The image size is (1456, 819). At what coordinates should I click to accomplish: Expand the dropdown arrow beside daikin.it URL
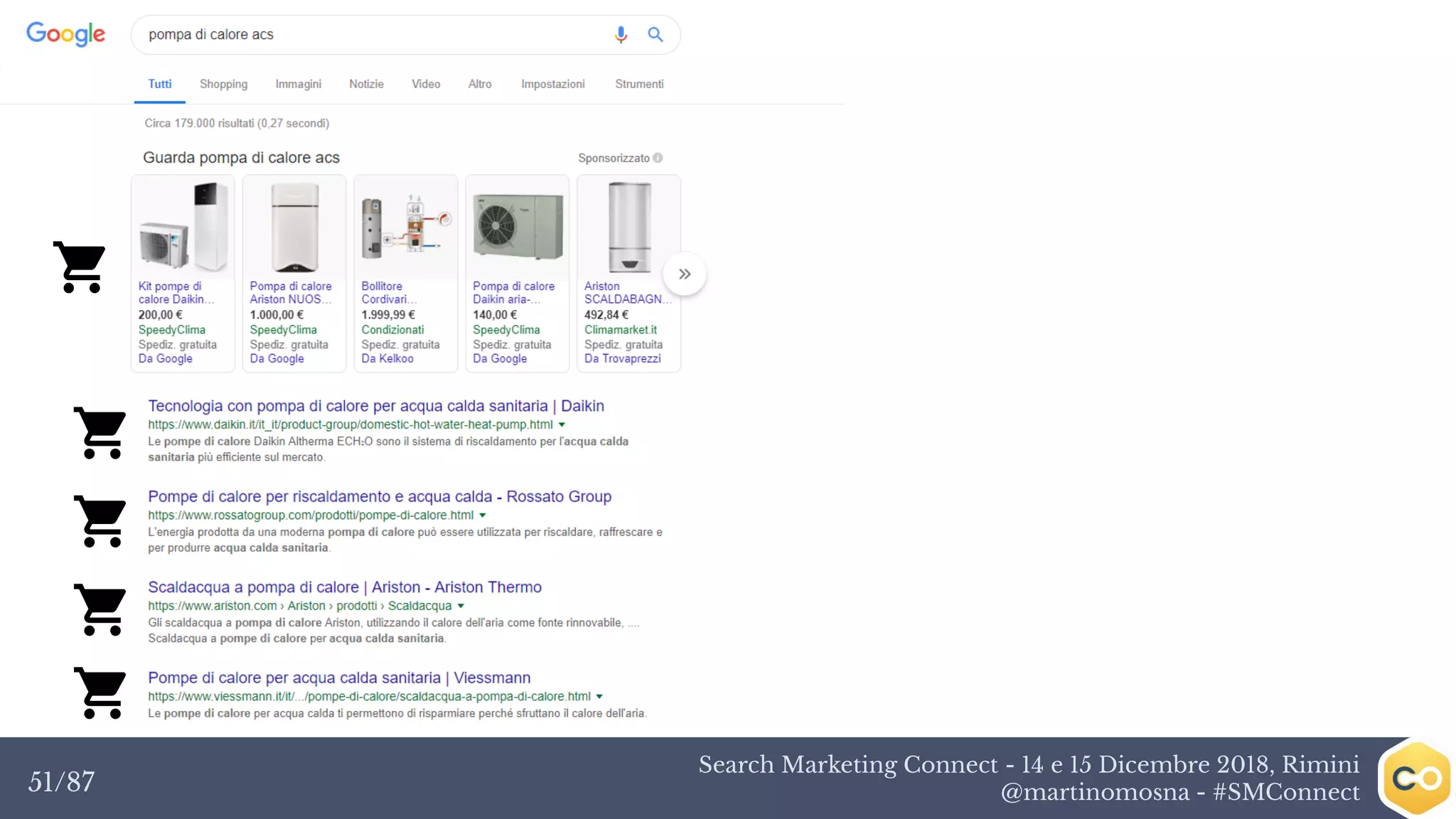pyautogui.click(x=562, y=424)
